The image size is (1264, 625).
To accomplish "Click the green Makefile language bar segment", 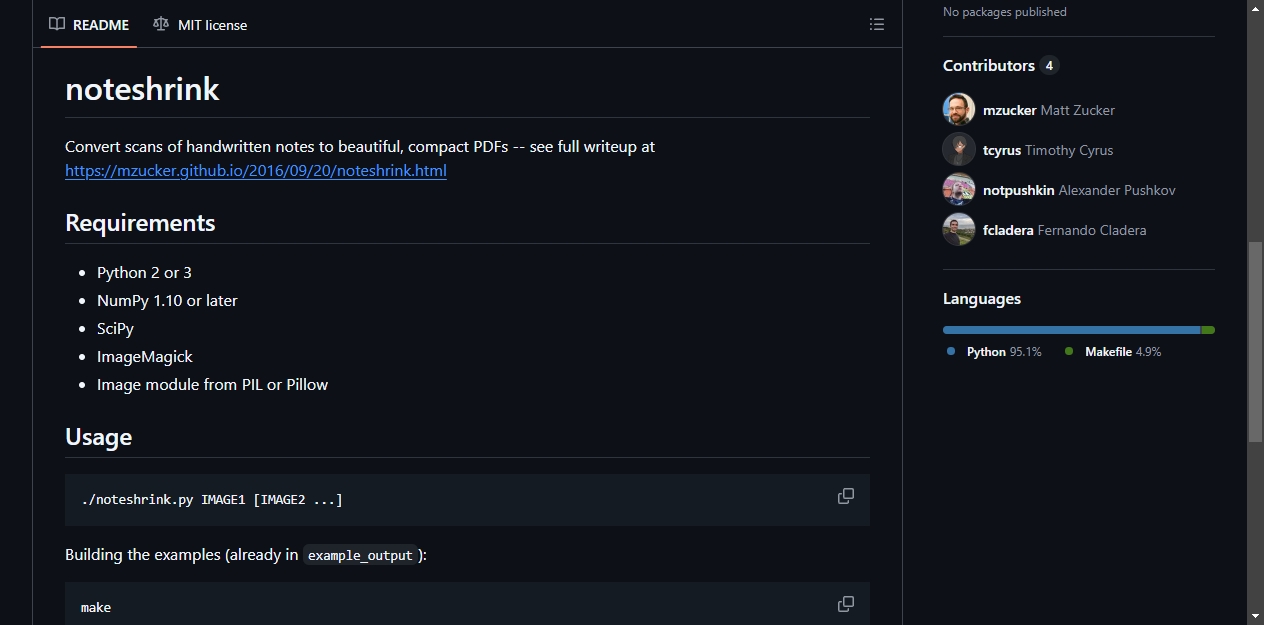I will (x=1208, y=330).
